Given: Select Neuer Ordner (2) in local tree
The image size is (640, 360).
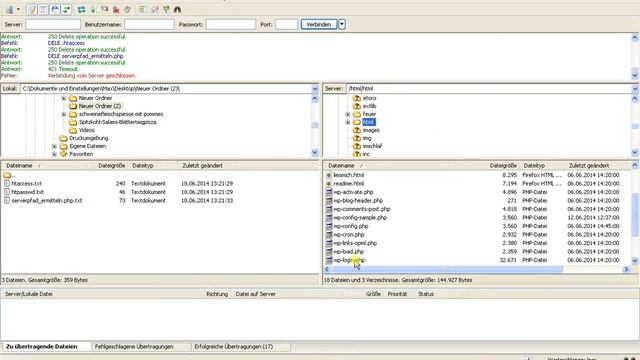Looking at the screenshot, I should point(100,106).
